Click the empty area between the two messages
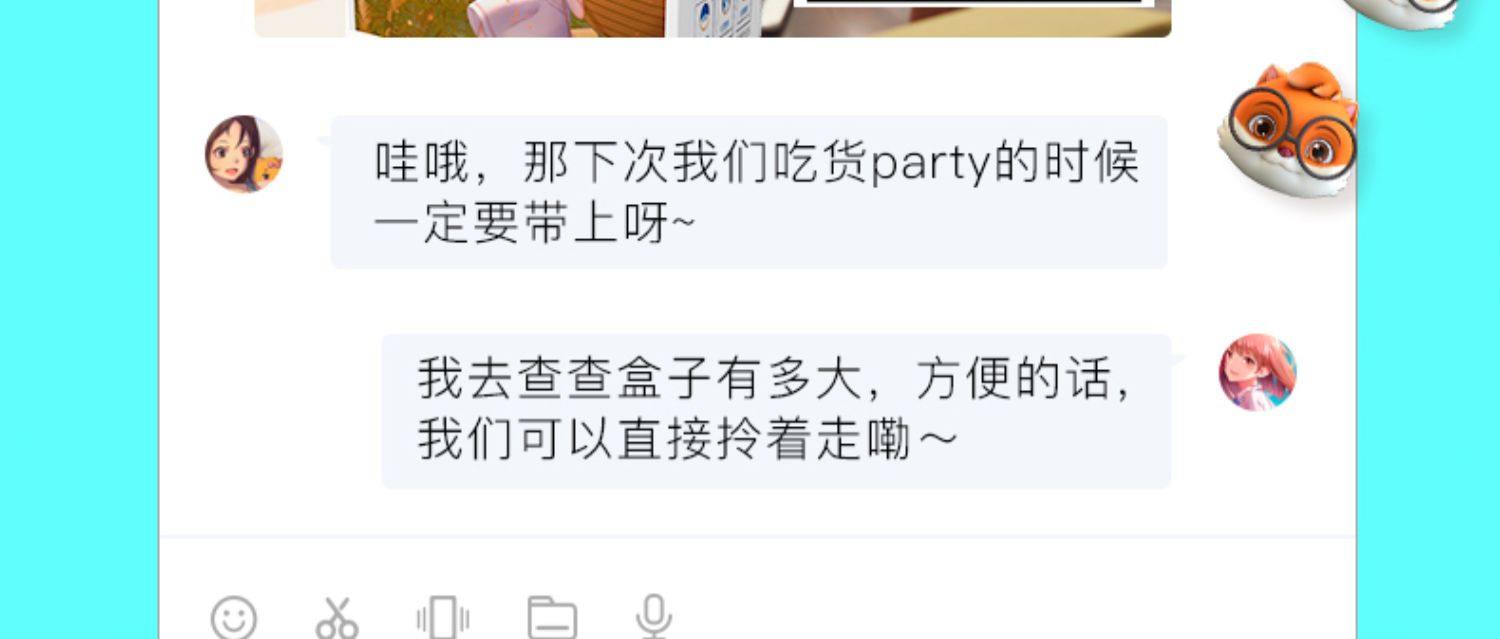This screenshot has width=1500, height=639. [x=757, y=301]
